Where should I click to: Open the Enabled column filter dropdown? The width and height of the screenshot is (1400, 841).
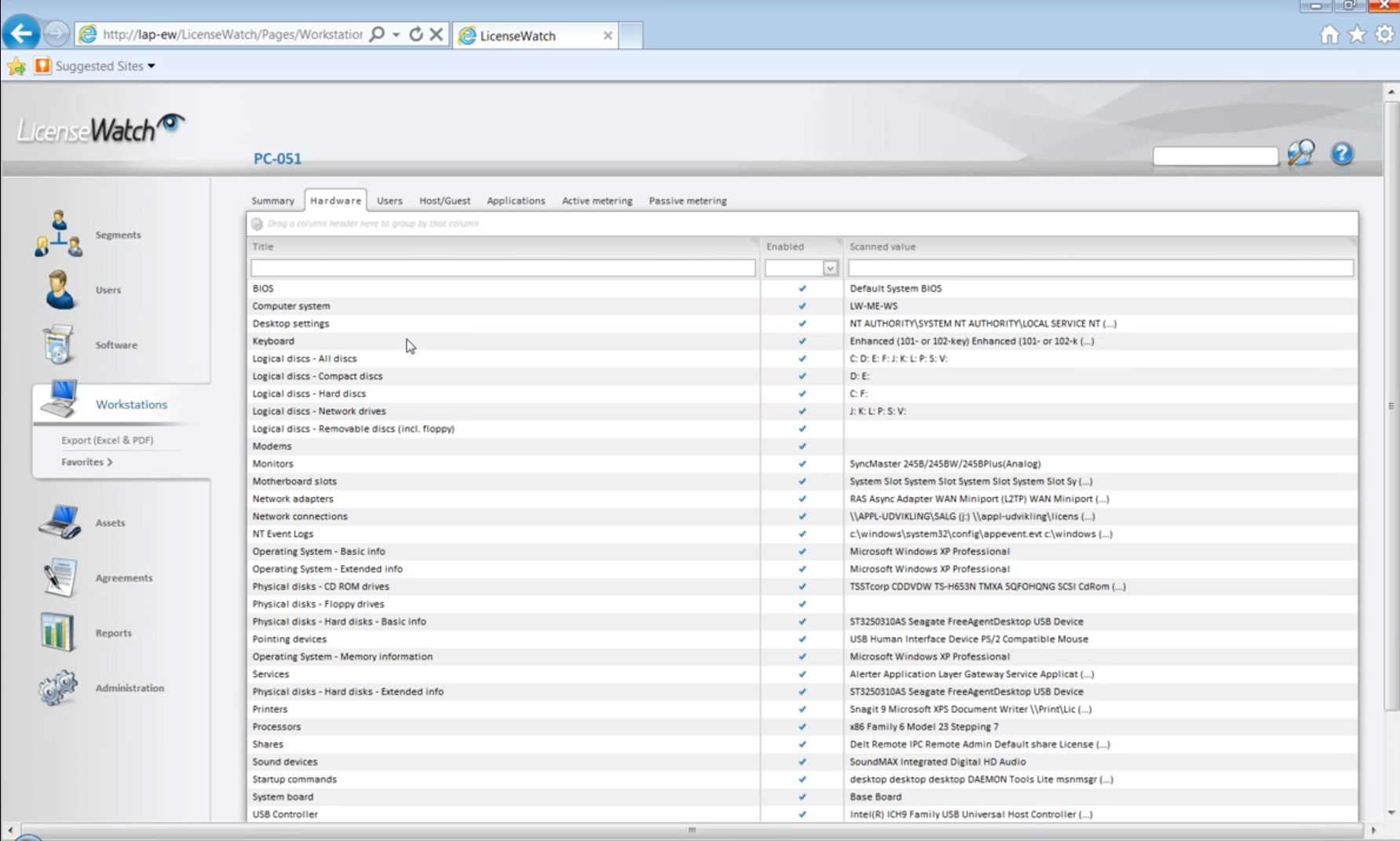tap(830, 269)
